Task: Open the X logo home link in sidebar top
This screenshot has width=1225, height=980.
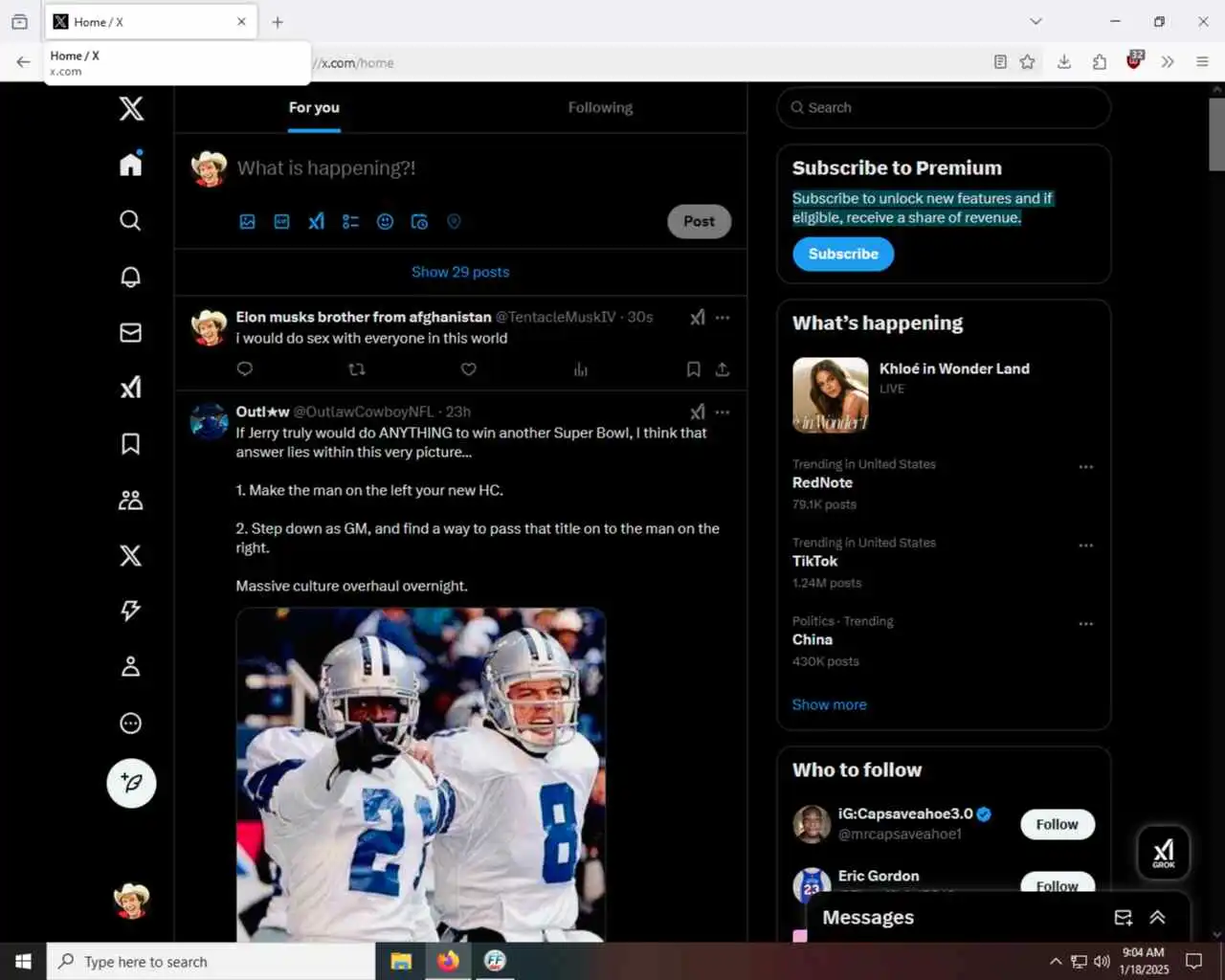Action: pyautogui.click(x=131, y=108)
